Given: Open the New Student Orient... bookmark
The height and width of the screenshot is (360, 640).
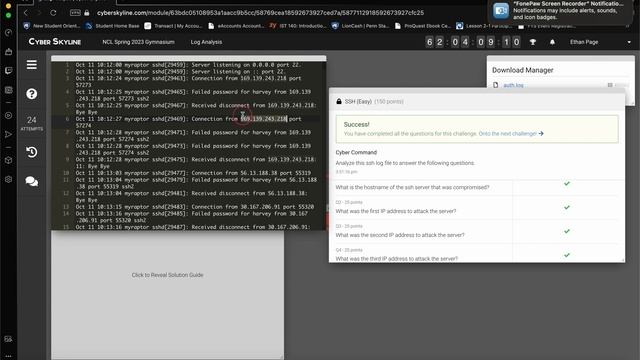Looking at the screenshot, I should (x=52, y=26).
